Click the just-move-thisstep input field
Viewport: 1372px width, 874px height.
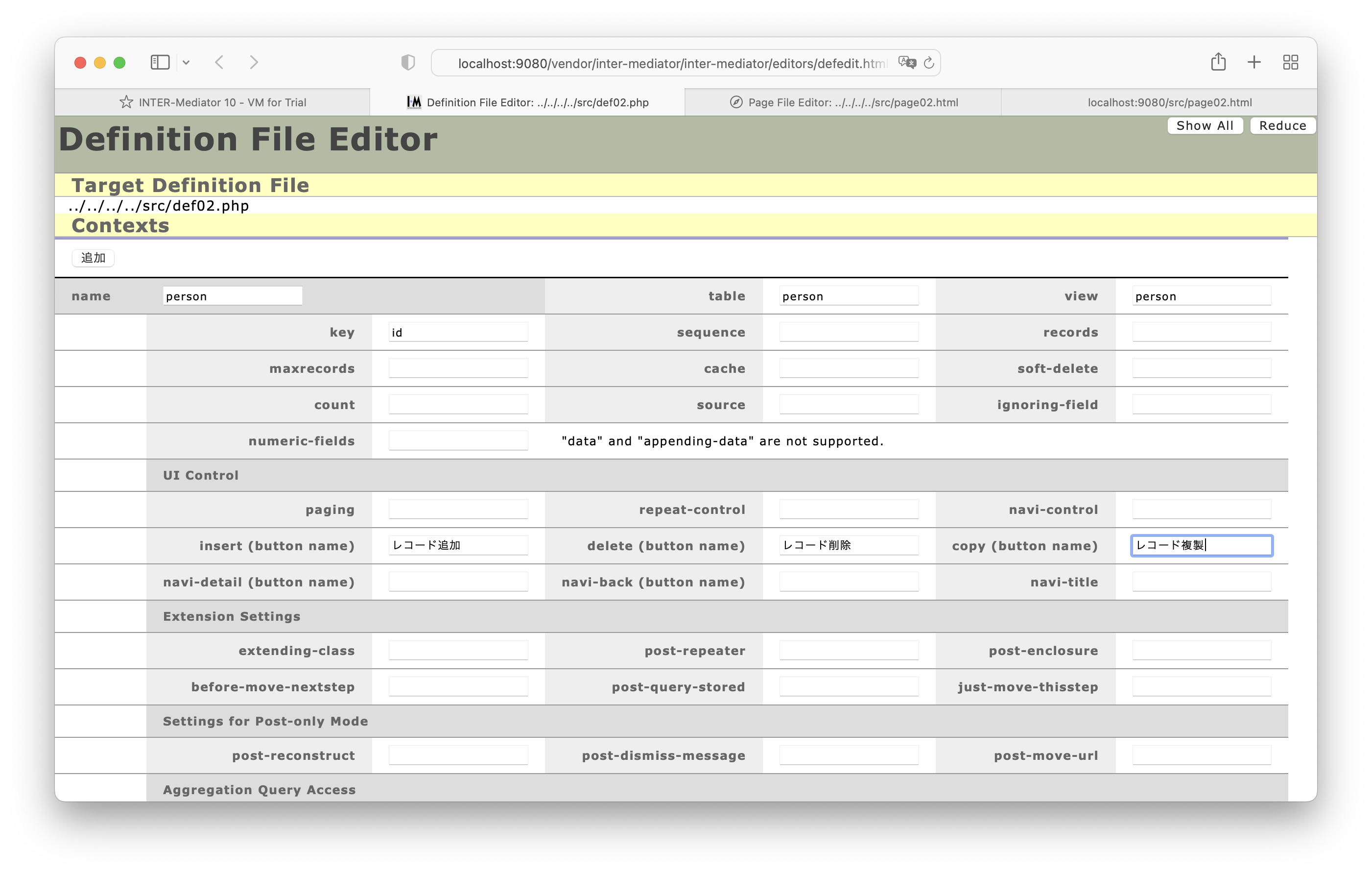click(x=1202, y=687)
